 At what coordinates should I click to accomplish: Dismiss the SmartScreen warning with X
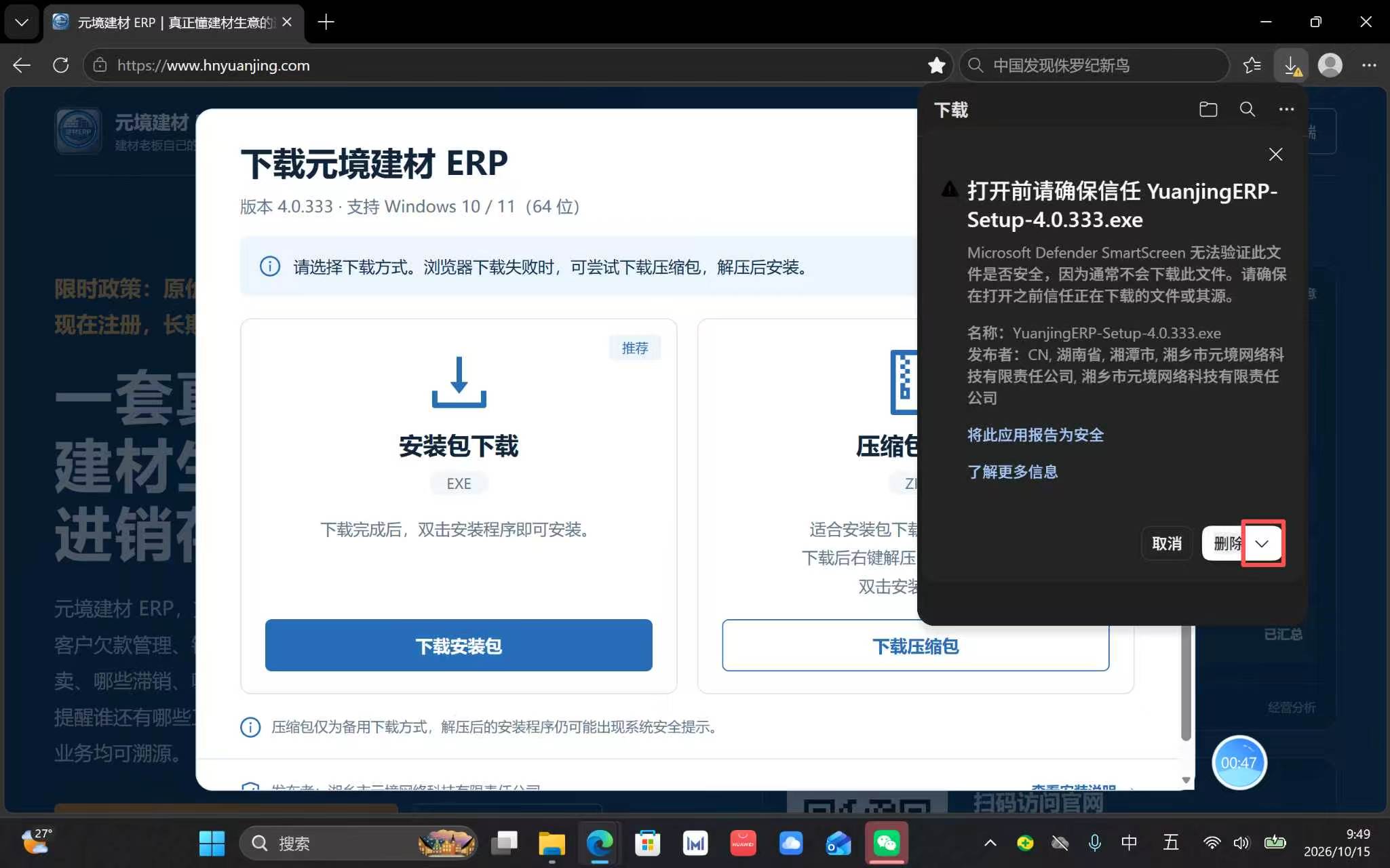(x=1275, y=154)
